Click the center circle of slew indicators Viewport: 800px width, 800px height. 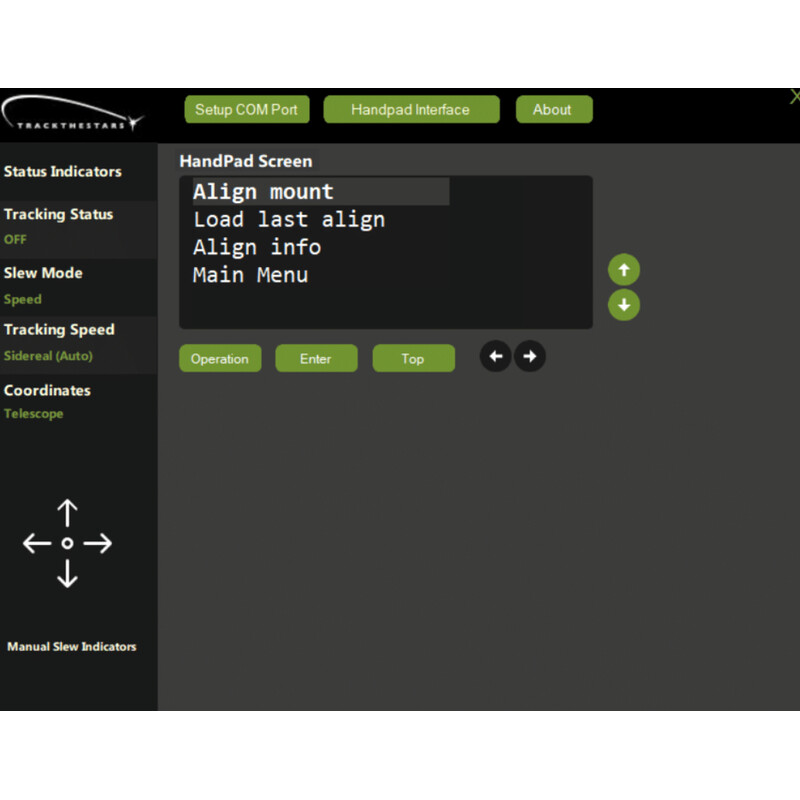(67, 544)
